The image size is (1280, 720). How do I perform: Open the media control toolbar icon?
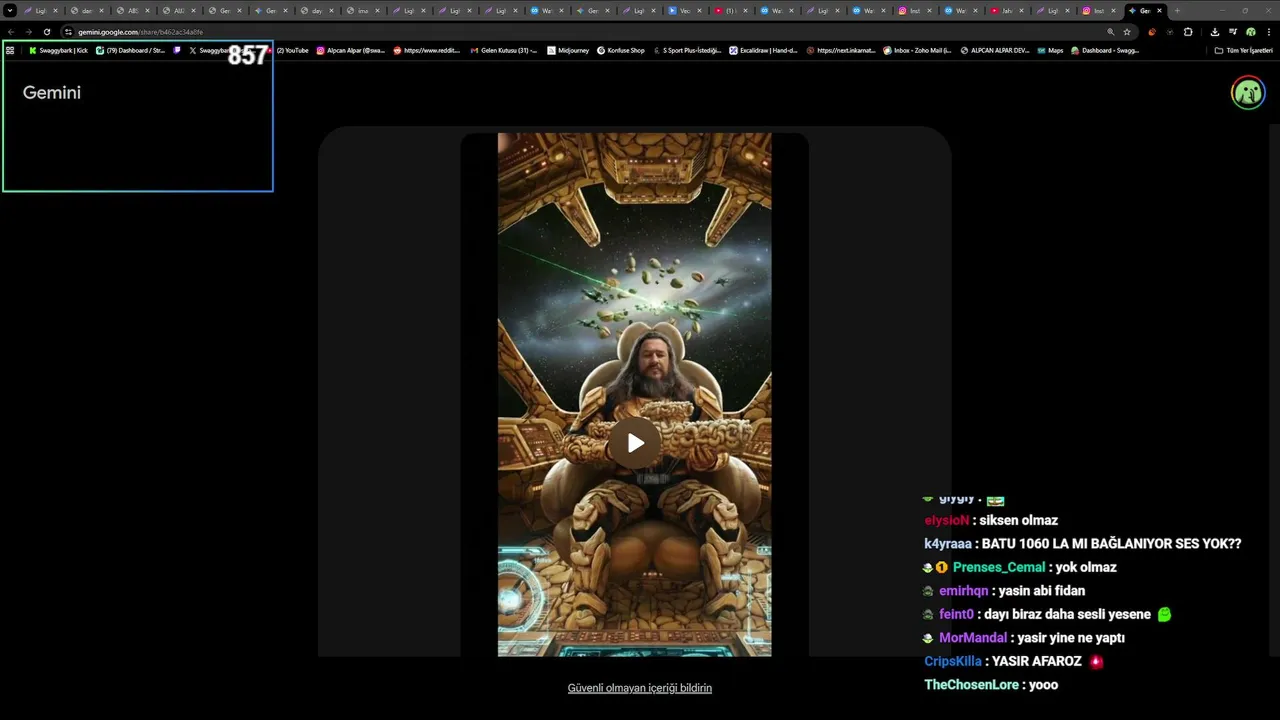(1233, 32)
